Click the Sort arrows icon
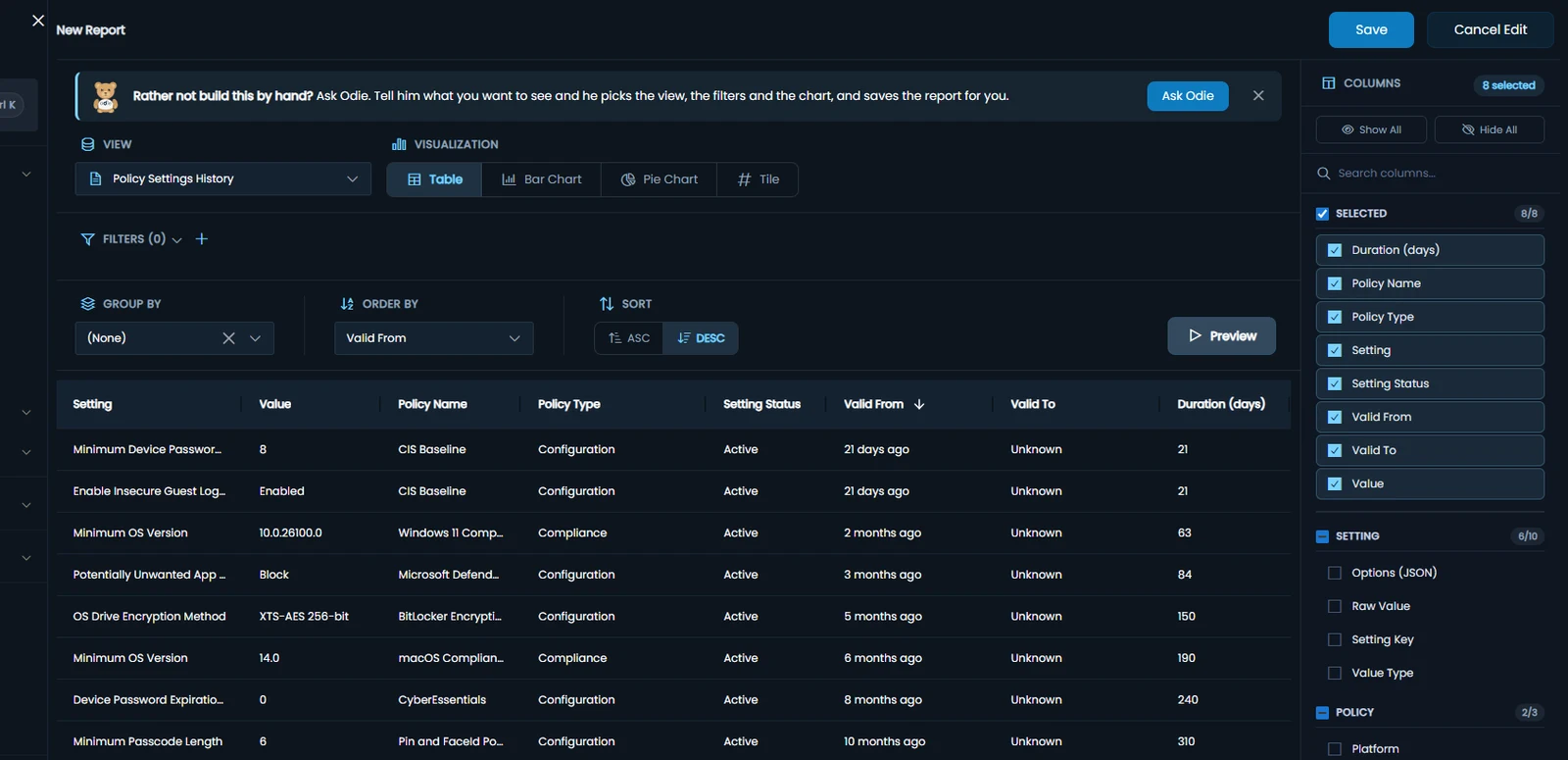This screenshot has height=760, width=1568. [x=607, y=304]
